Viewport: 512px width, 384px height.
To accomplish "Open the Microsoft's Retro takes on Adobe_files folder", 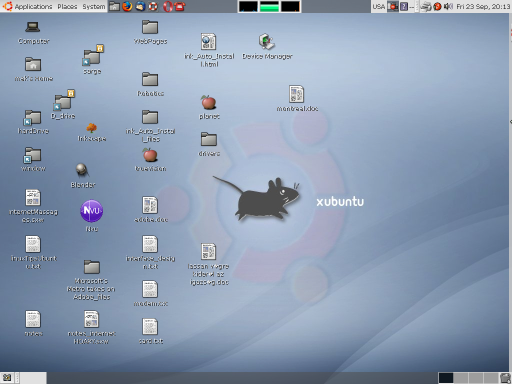I will pos(92,280).
